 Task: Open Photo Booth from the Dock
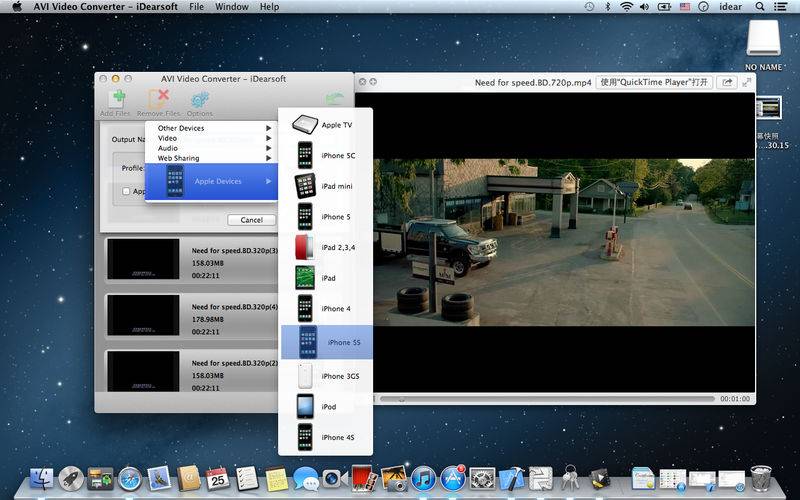(x=364, y=478)
